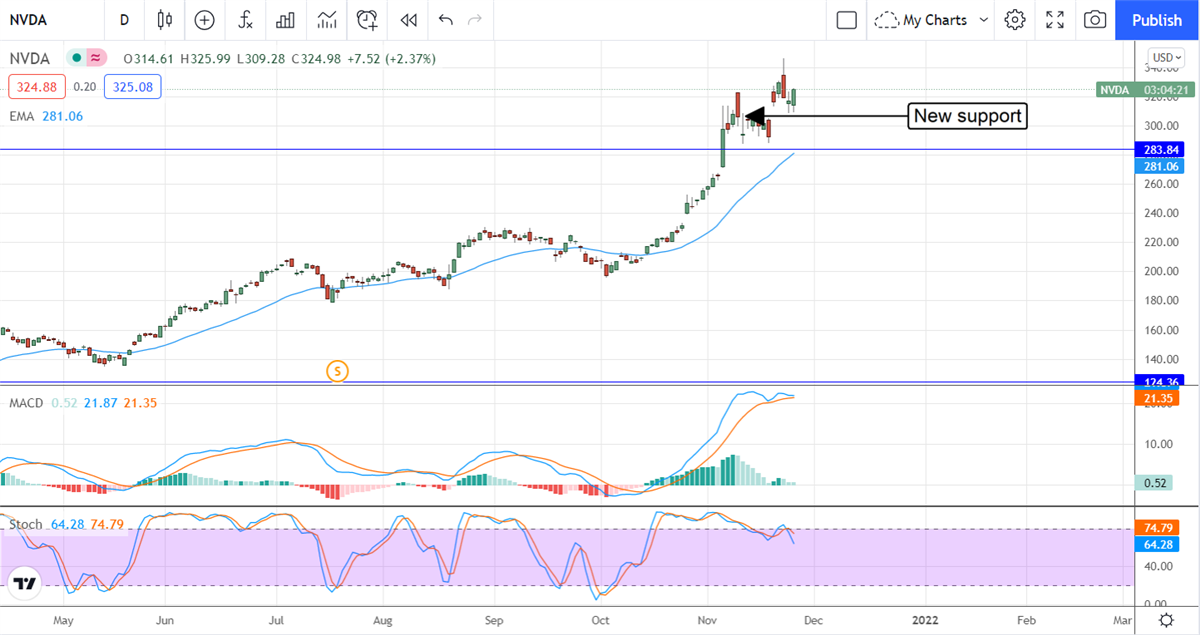
Task: Click the orange S split marker
Action: pyautogui.click(x=338, y=372)
